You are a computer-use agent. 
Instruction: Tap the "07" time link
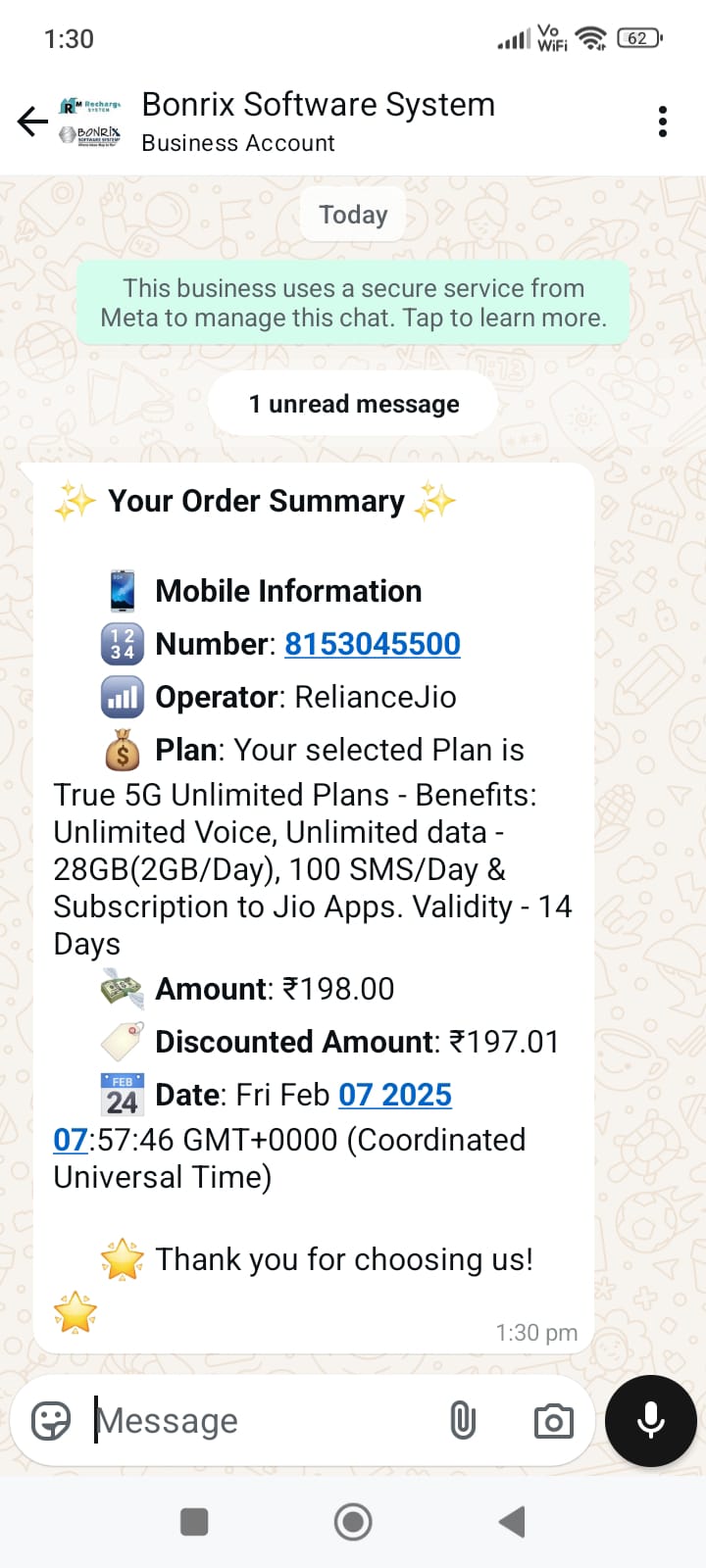pos(71,1140)
